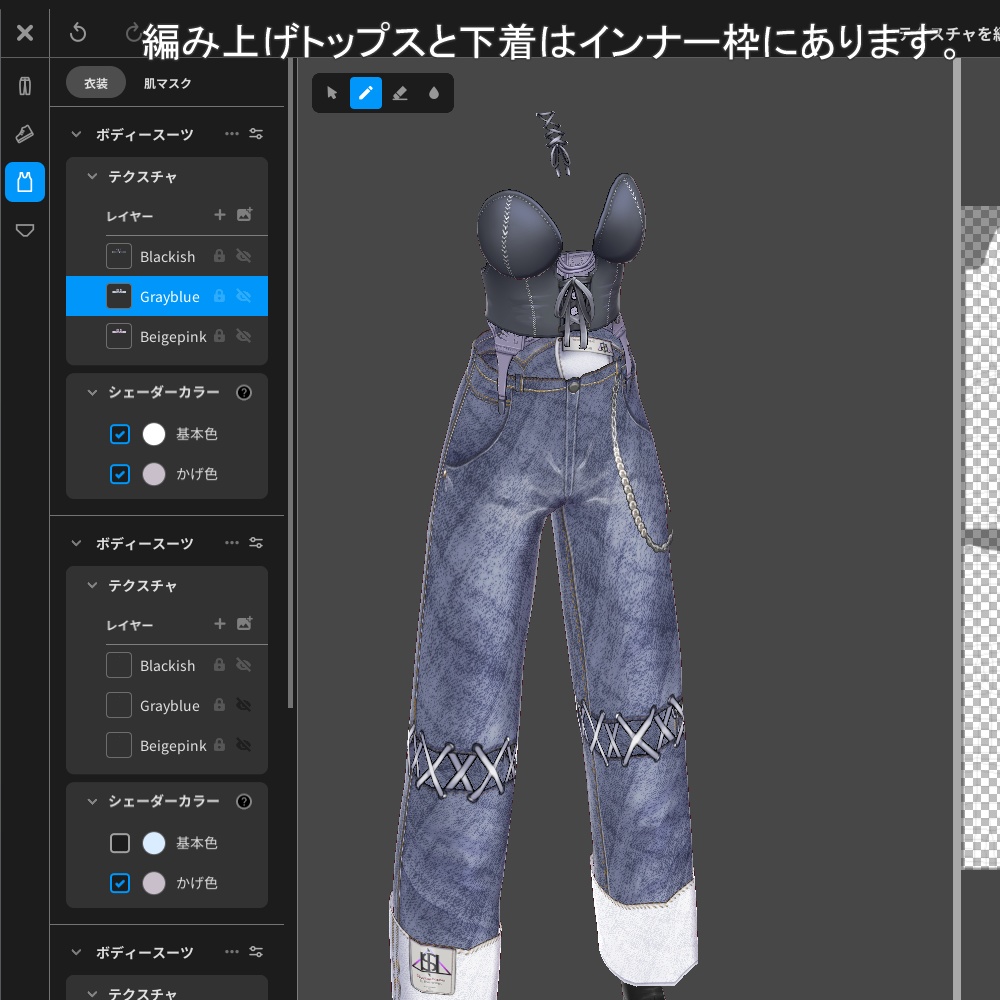Open the ボディースーツ options via the ellipsis menu

pyautogui.click(x=232, y=133)
